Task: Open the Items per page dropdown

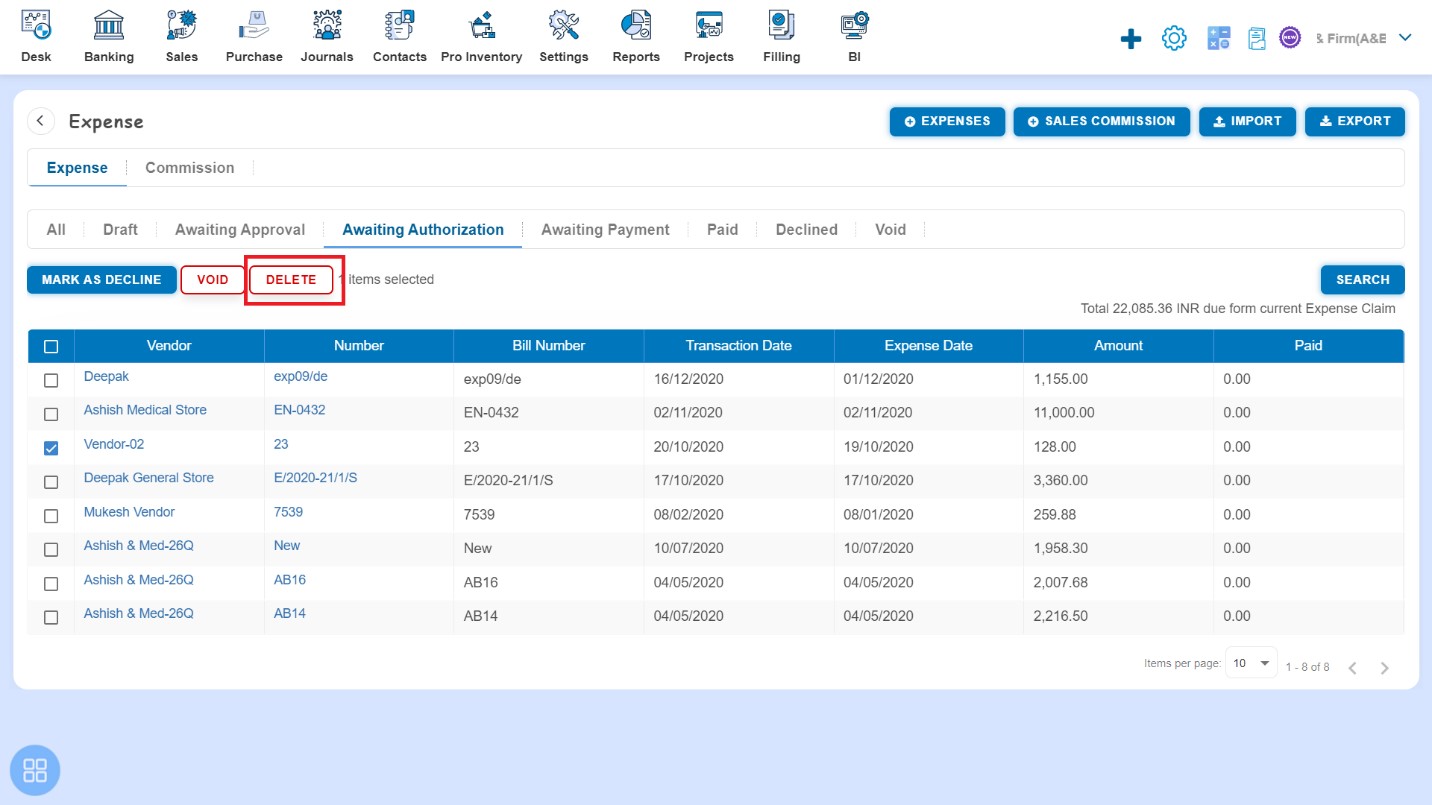Action: 1251,663
